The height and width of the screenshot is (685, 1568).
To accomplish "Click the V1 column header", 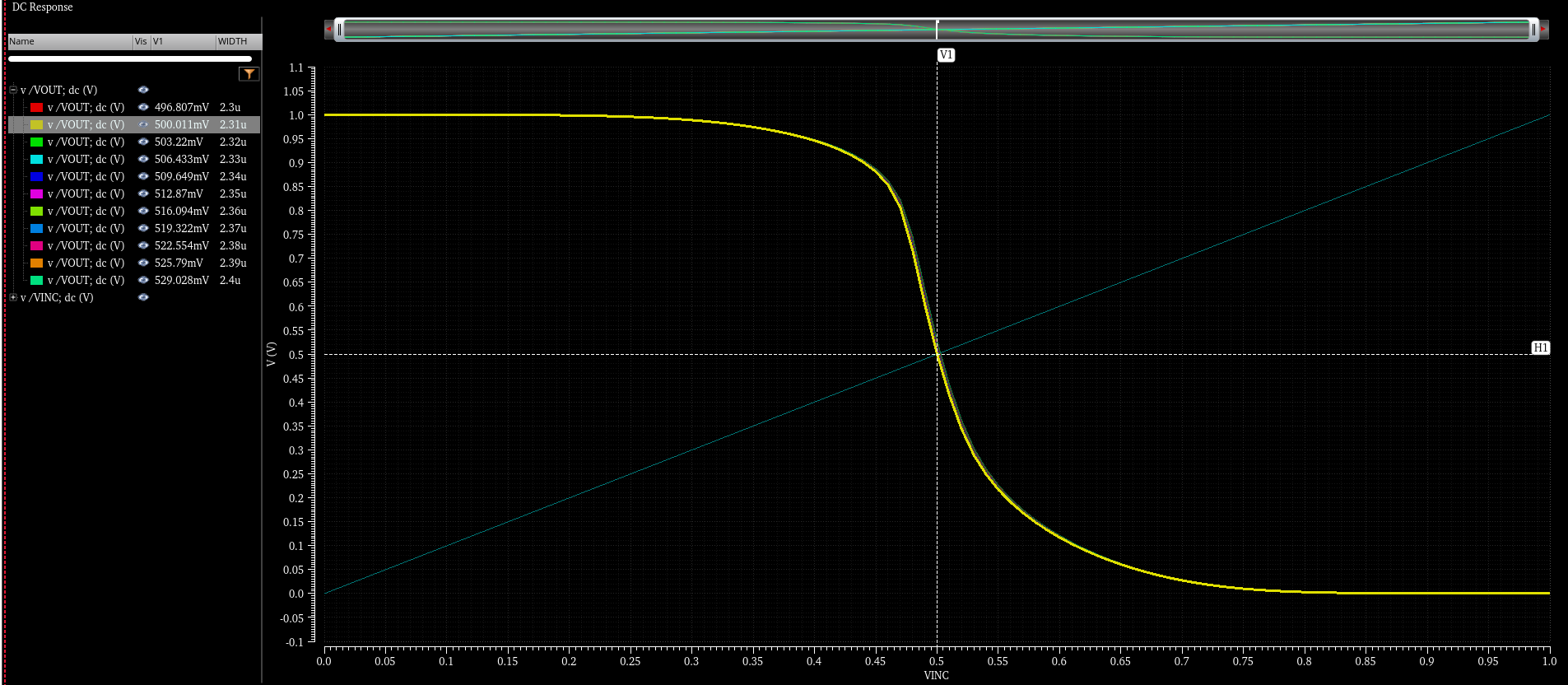I will (184, 41).
